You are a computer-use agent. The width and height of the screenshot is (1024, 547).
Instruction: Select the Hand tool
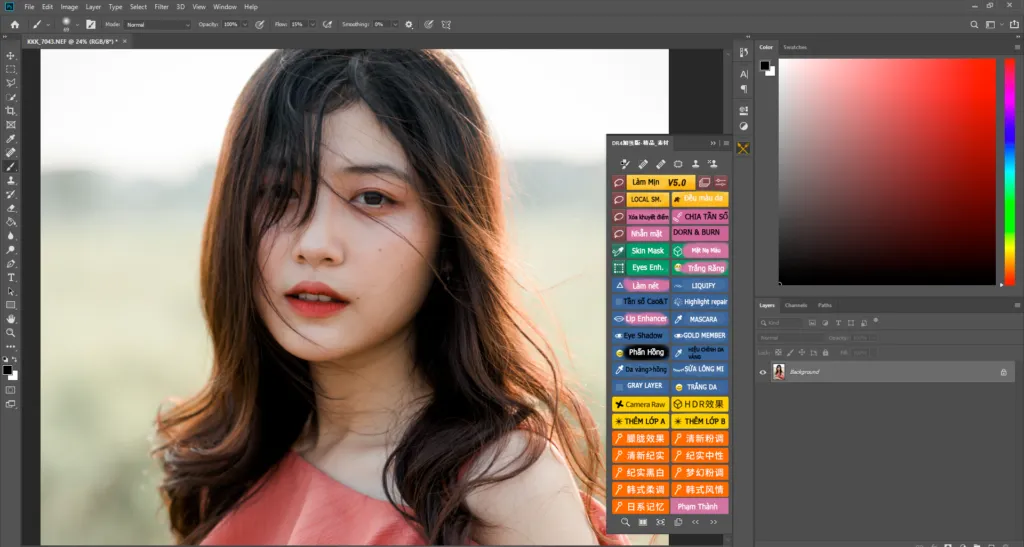(x=11, y=319)
